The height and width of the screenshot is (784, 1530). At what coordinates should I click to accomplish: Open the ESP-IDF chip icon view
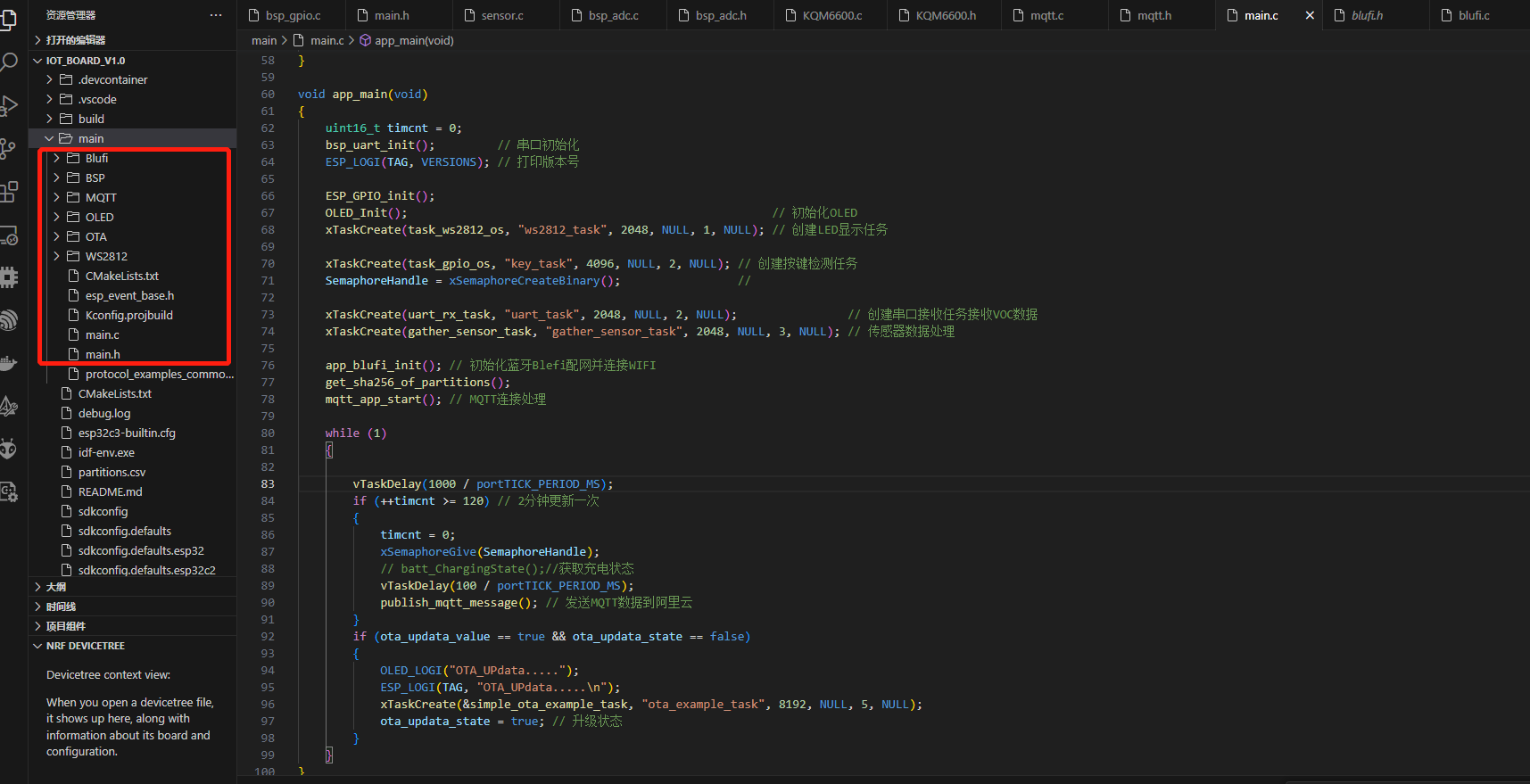click(x=8, y=277)
